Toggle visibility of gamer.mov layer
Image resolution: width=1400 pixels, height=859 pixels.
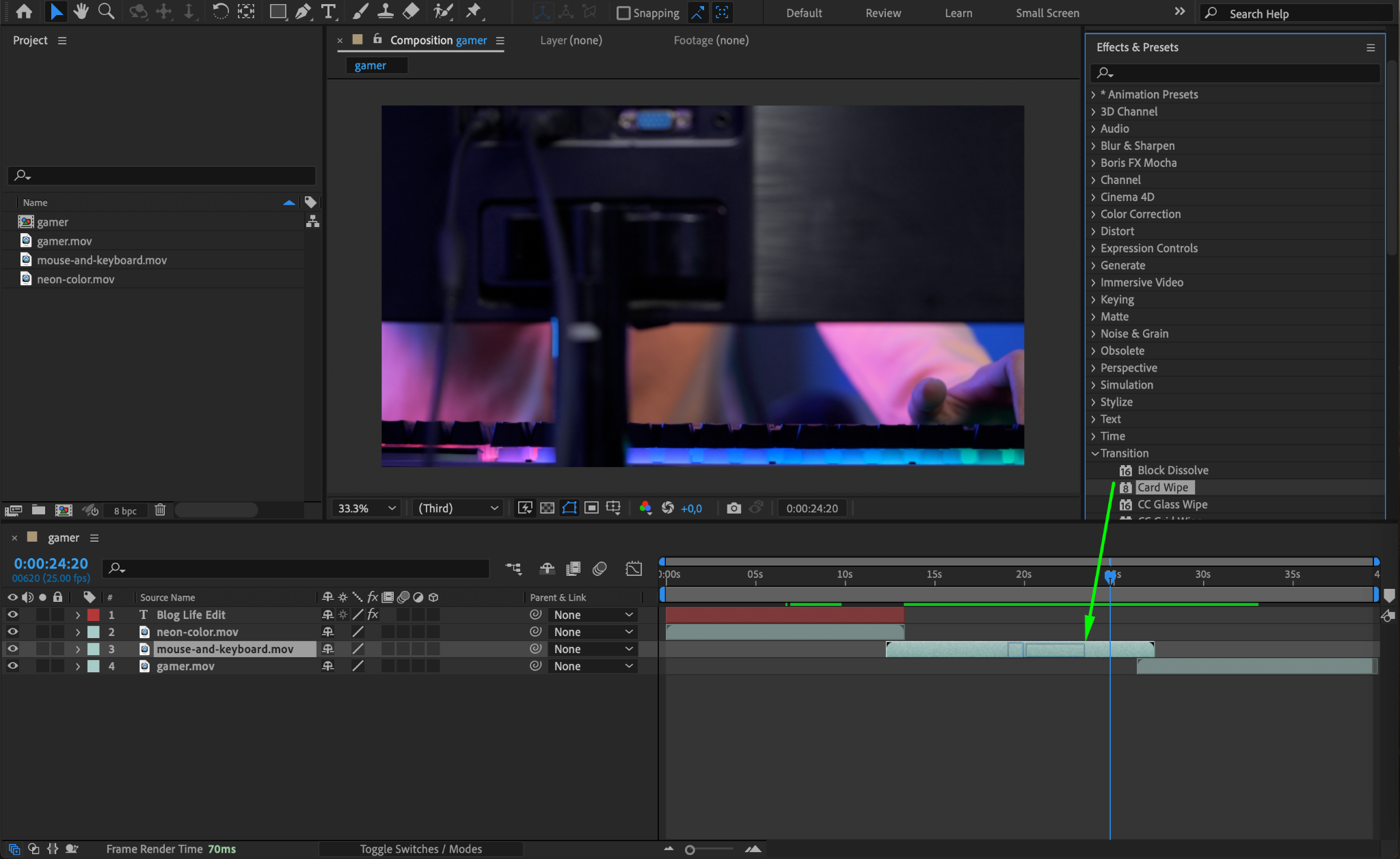[x=12, y=666]
